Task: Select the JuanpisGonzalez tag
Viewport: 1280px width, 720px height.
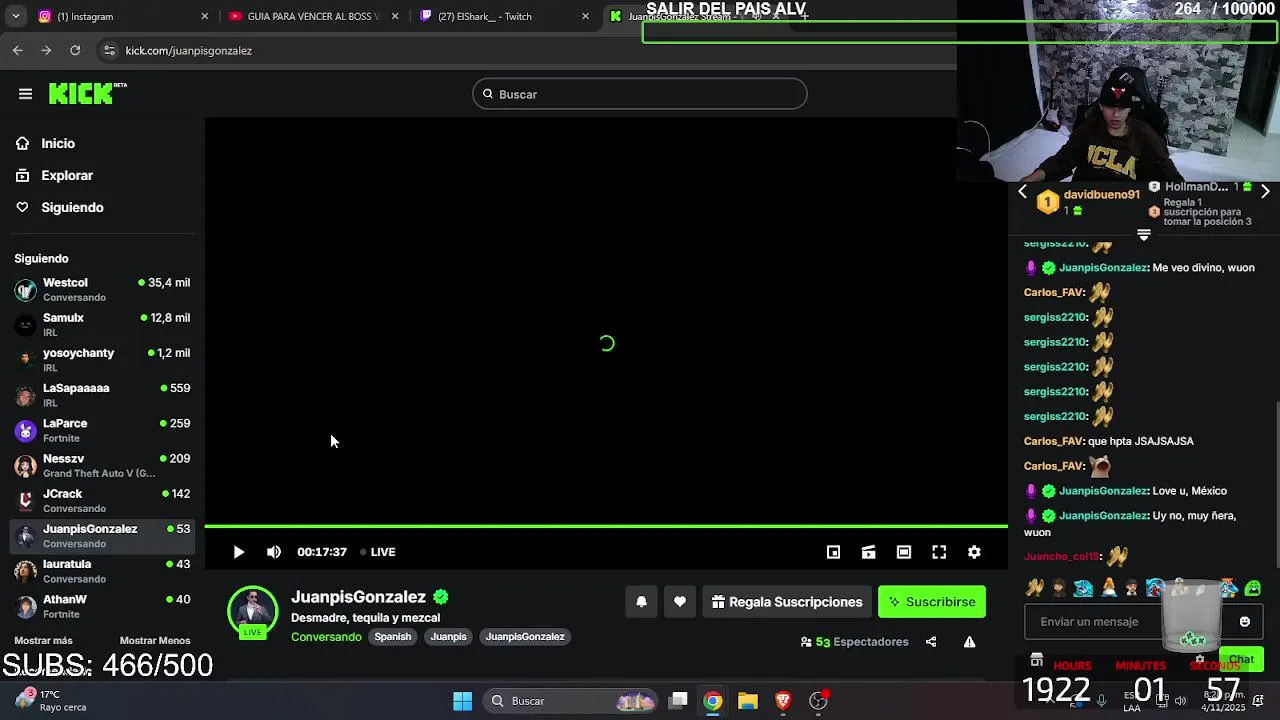Action: pyautogui.click(x=525, y=637)
